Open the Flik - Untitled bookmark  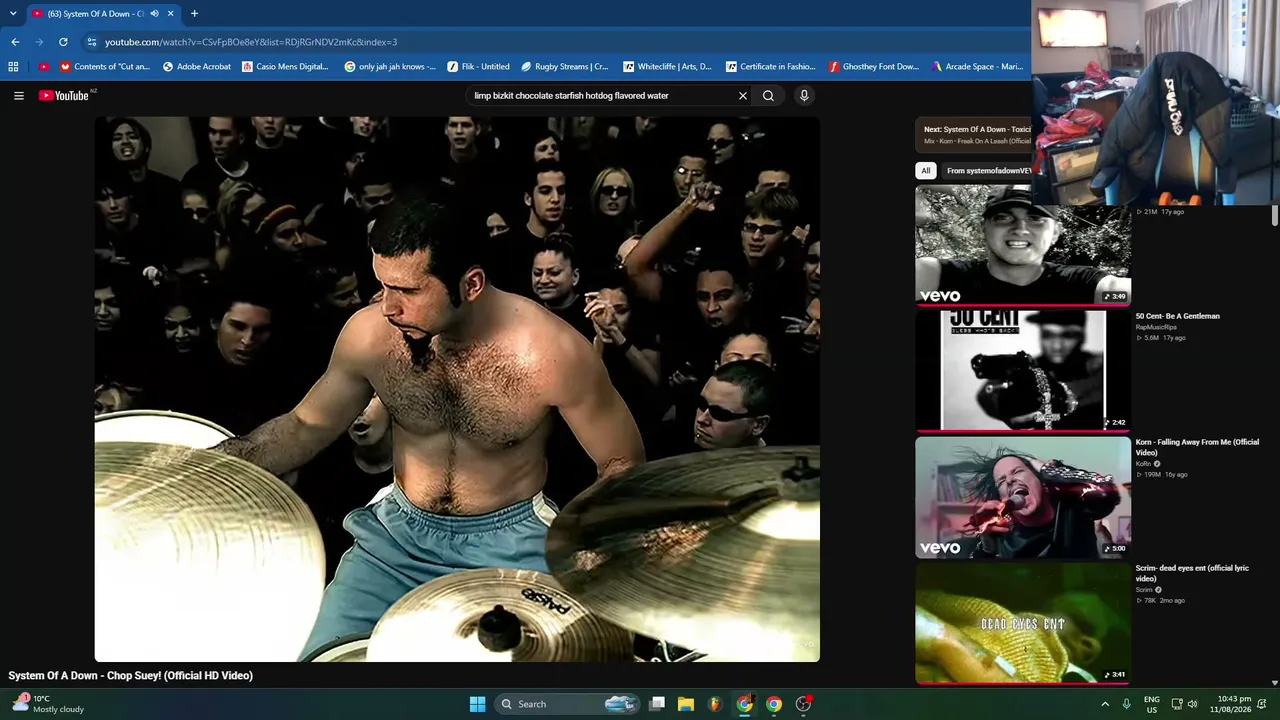(478, 67)
